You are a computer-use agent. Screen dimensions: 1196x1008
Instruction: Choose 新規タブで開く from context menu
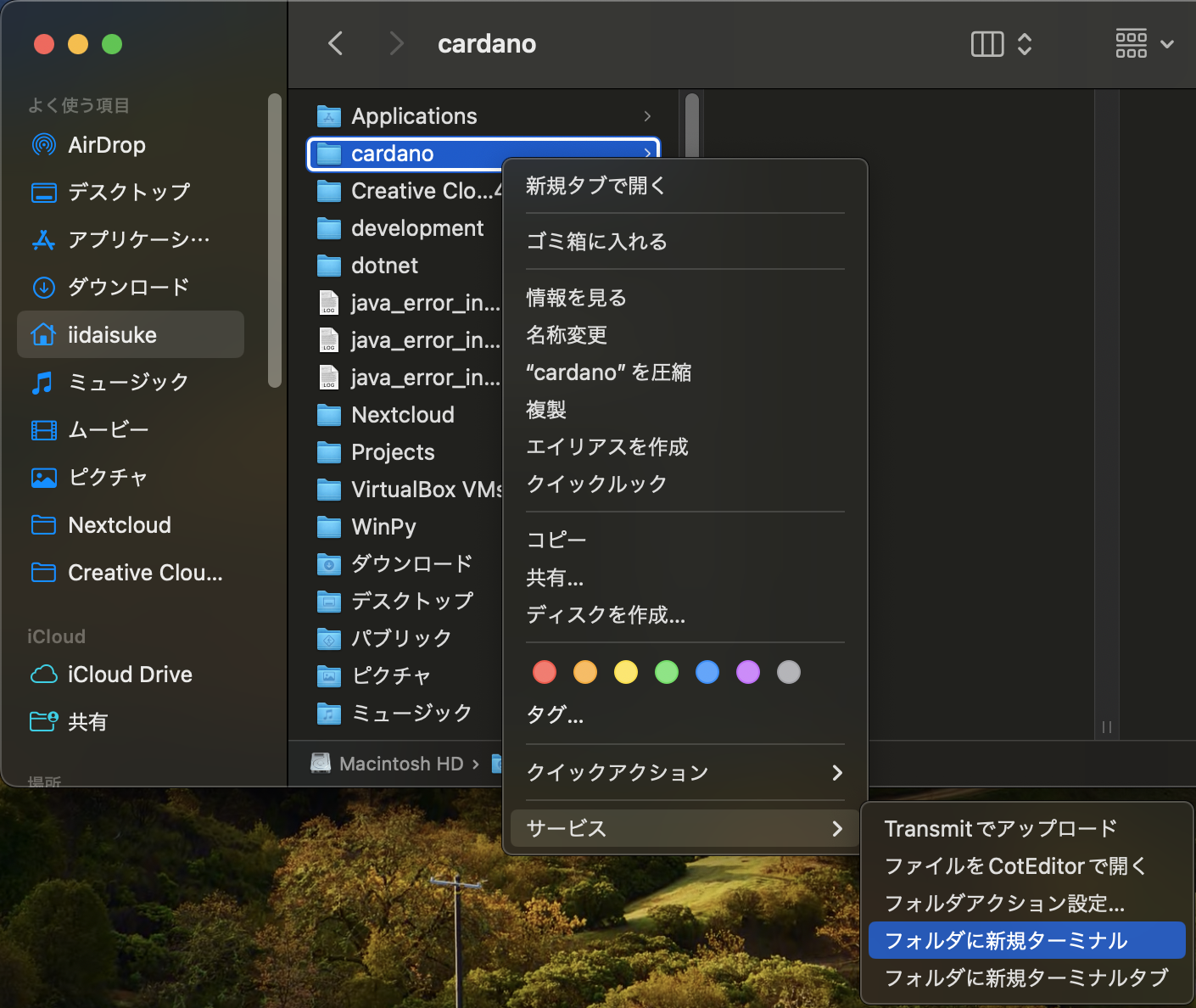click(x=685, y=186)
